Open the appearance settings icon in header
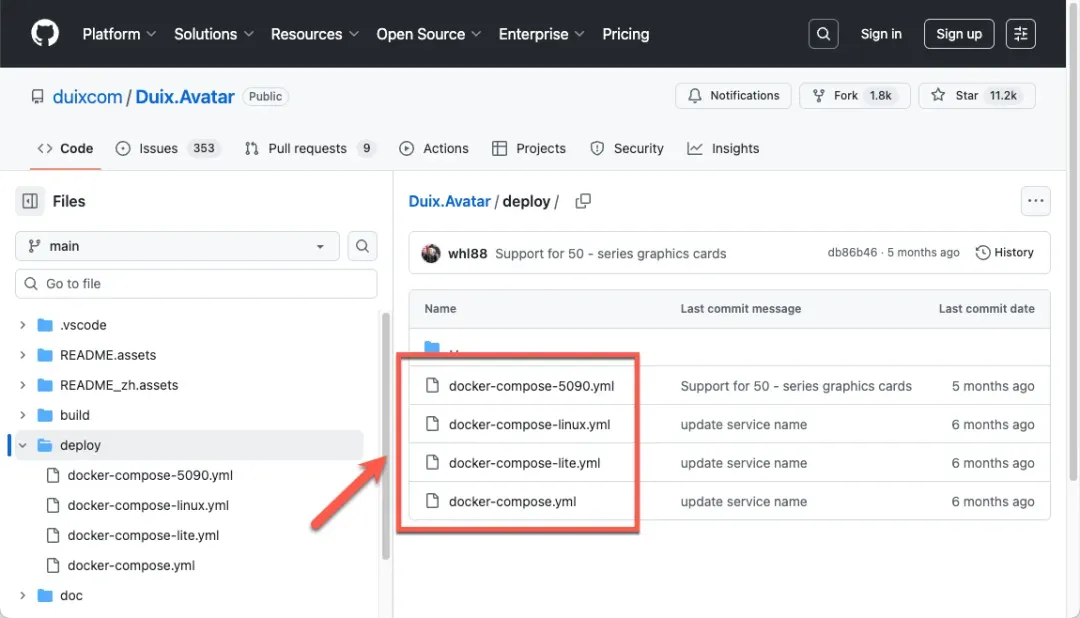The height and width of the screenshot is (618, 1080). pos(1020,34)
